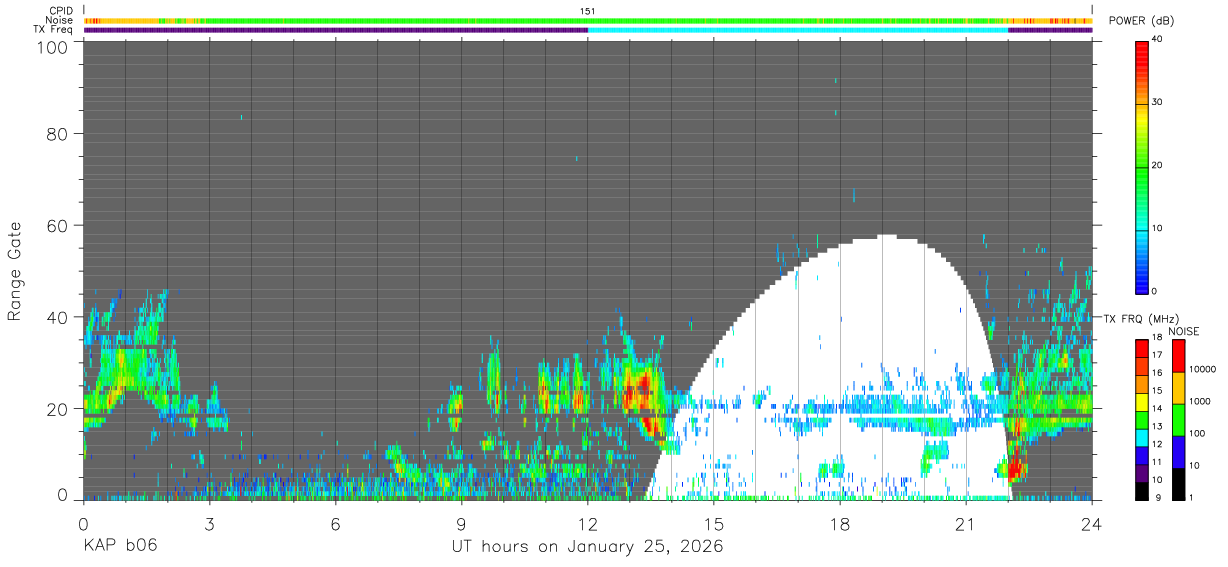Click the UT hours on January 25, 2026 title
Image resolution: width=1228 pixels, height=567 pixels.
(x=588, y=547)
